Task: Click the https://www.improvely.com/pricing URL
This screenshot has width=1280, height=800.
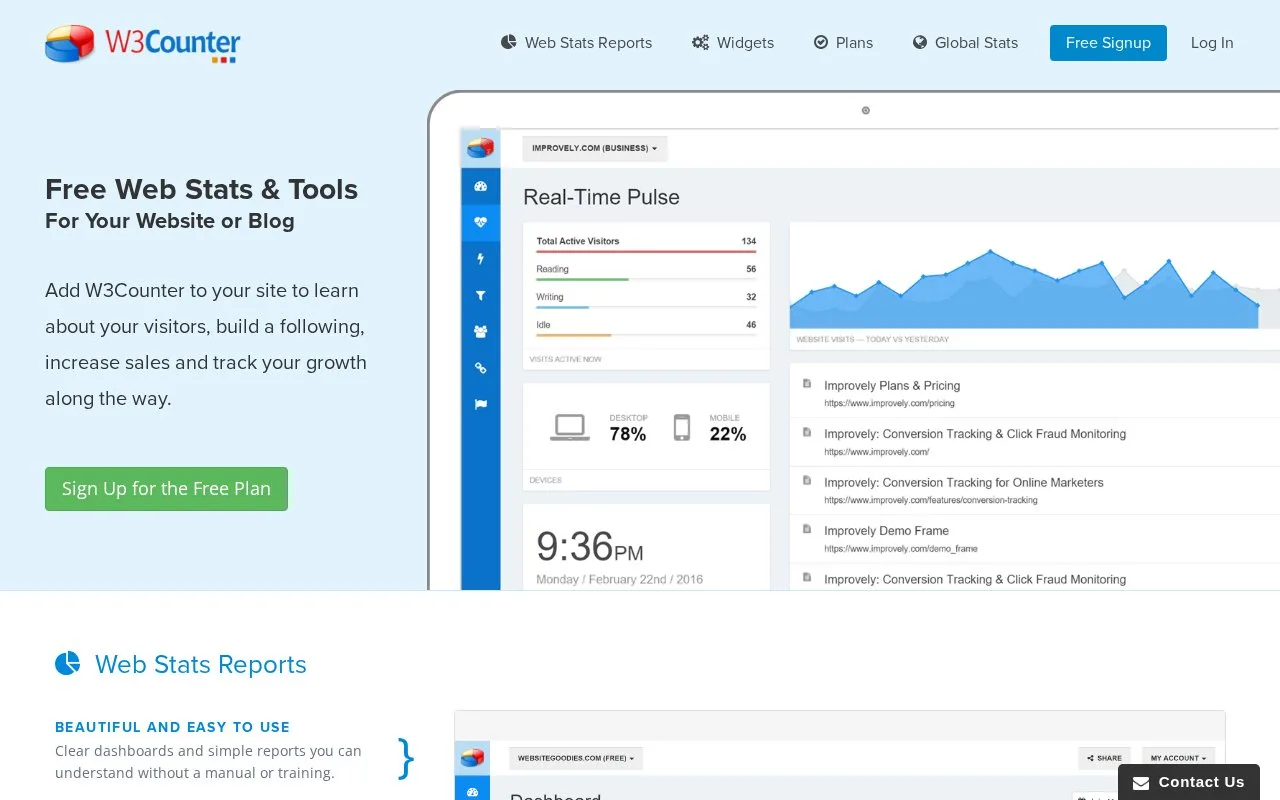Action: click(x=889, y=403)
